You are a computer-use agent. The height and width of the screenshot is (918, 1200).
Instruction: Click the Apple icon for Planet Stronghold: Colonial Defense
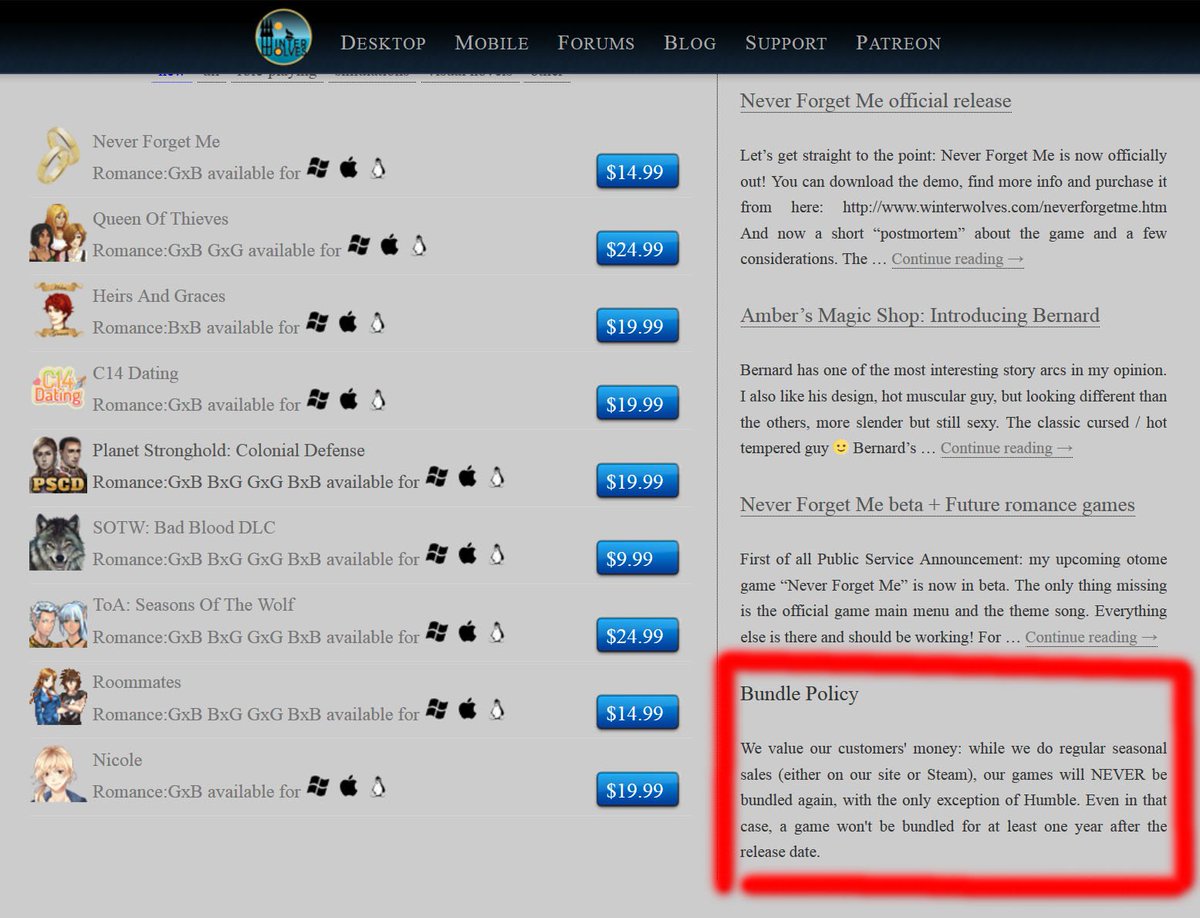click(x=467, y=477)
